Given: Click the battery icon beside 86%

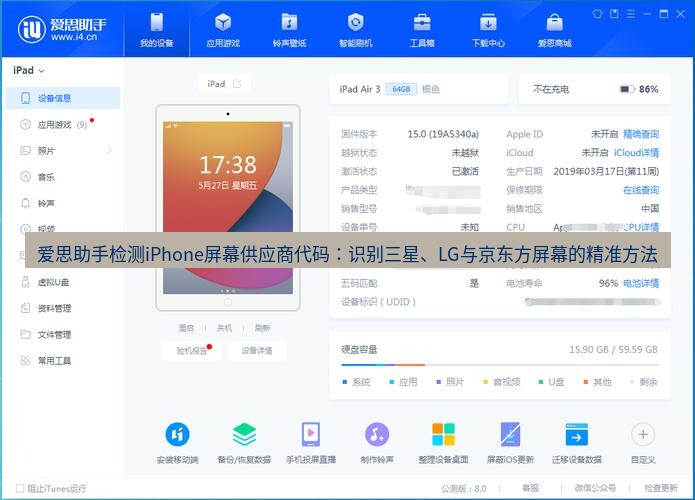Looking at the screenshot, I should 627,90.
